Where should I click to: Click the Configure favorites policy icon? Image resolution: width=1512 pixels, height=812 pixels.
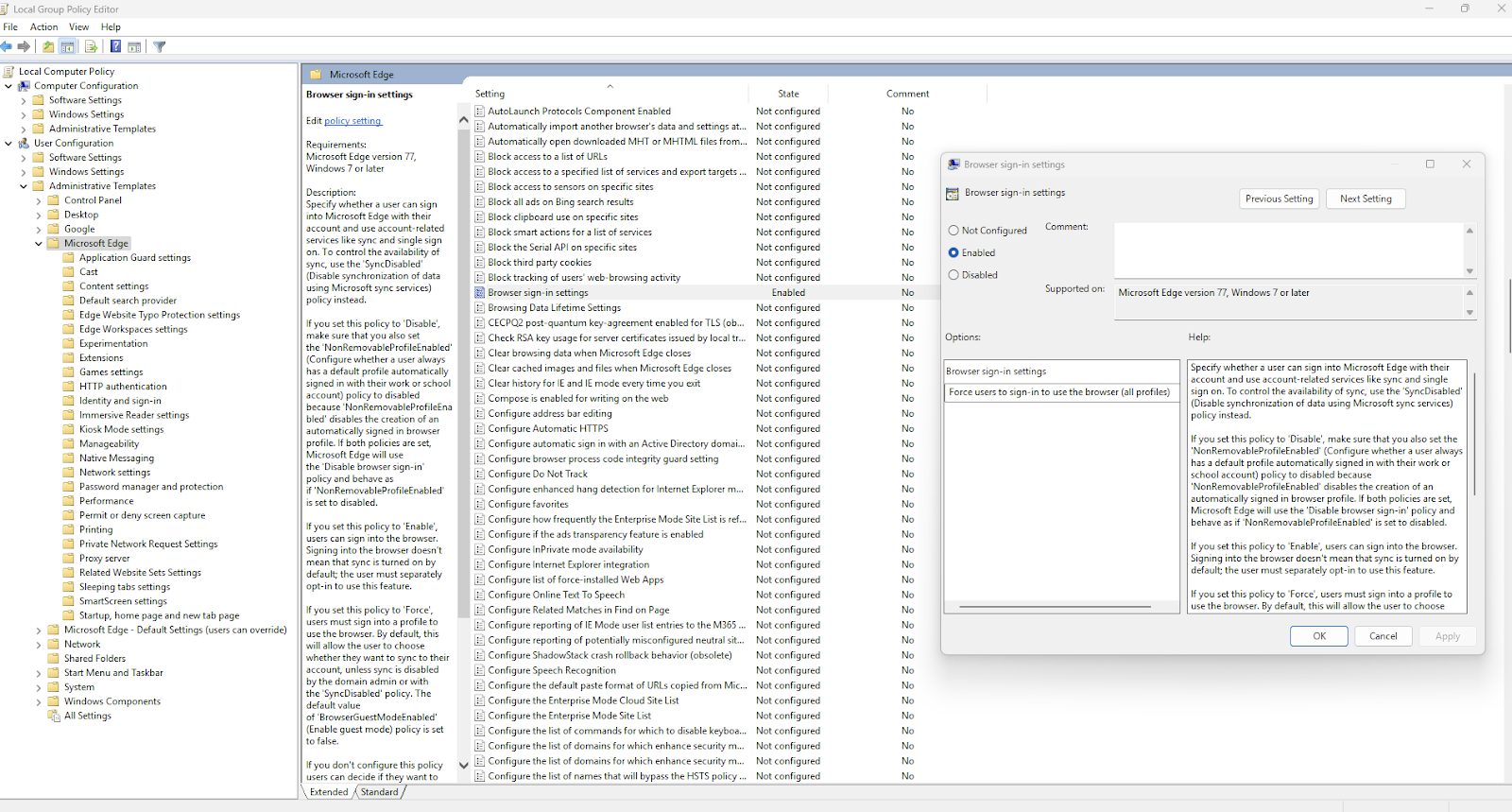(x=480, y=505)
